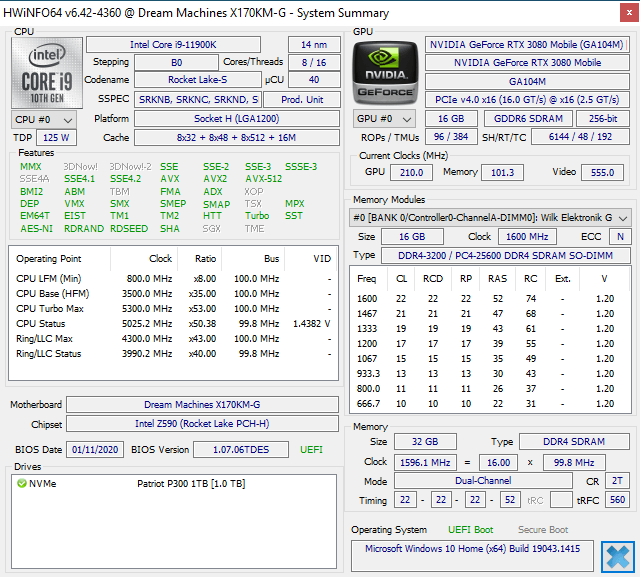Image resolution: width=640 pixels, height=577 pixels.
Task: Click the Prod. Unit field
Action: click(302, 99)
